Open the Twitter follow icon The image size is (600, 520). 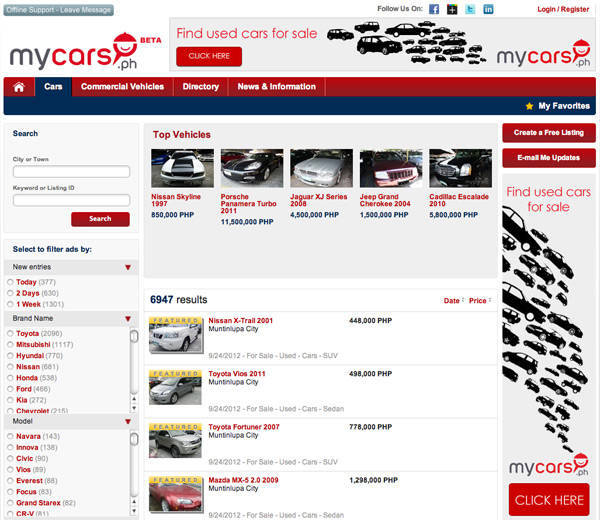[470, 9]
